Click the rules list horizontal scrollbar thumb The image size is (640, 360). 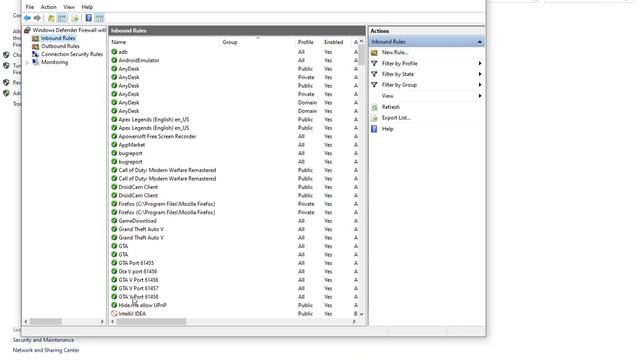pos(151,322)
